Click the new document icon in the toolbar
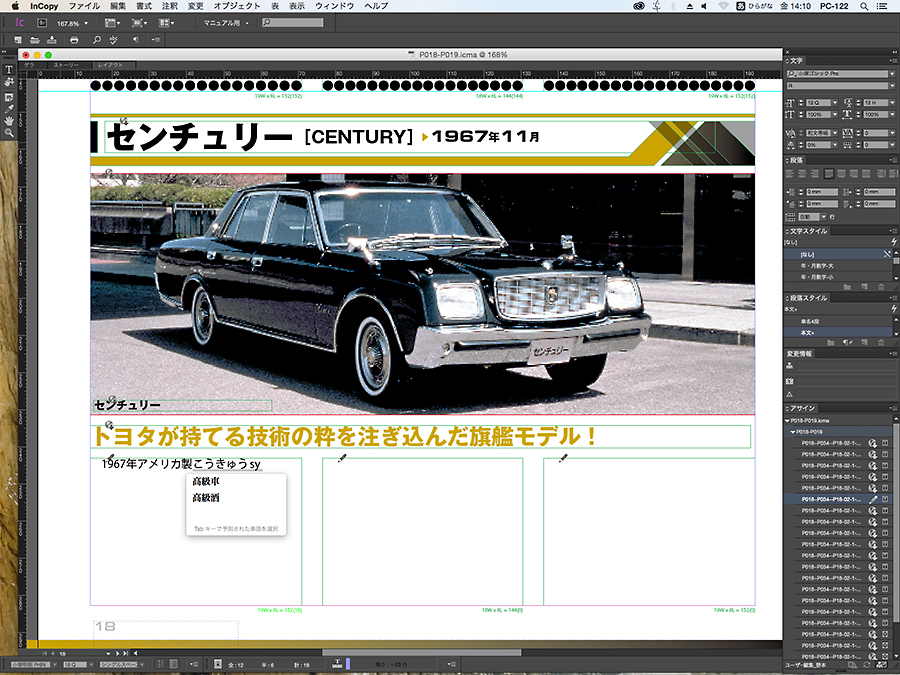 point(18,40)
